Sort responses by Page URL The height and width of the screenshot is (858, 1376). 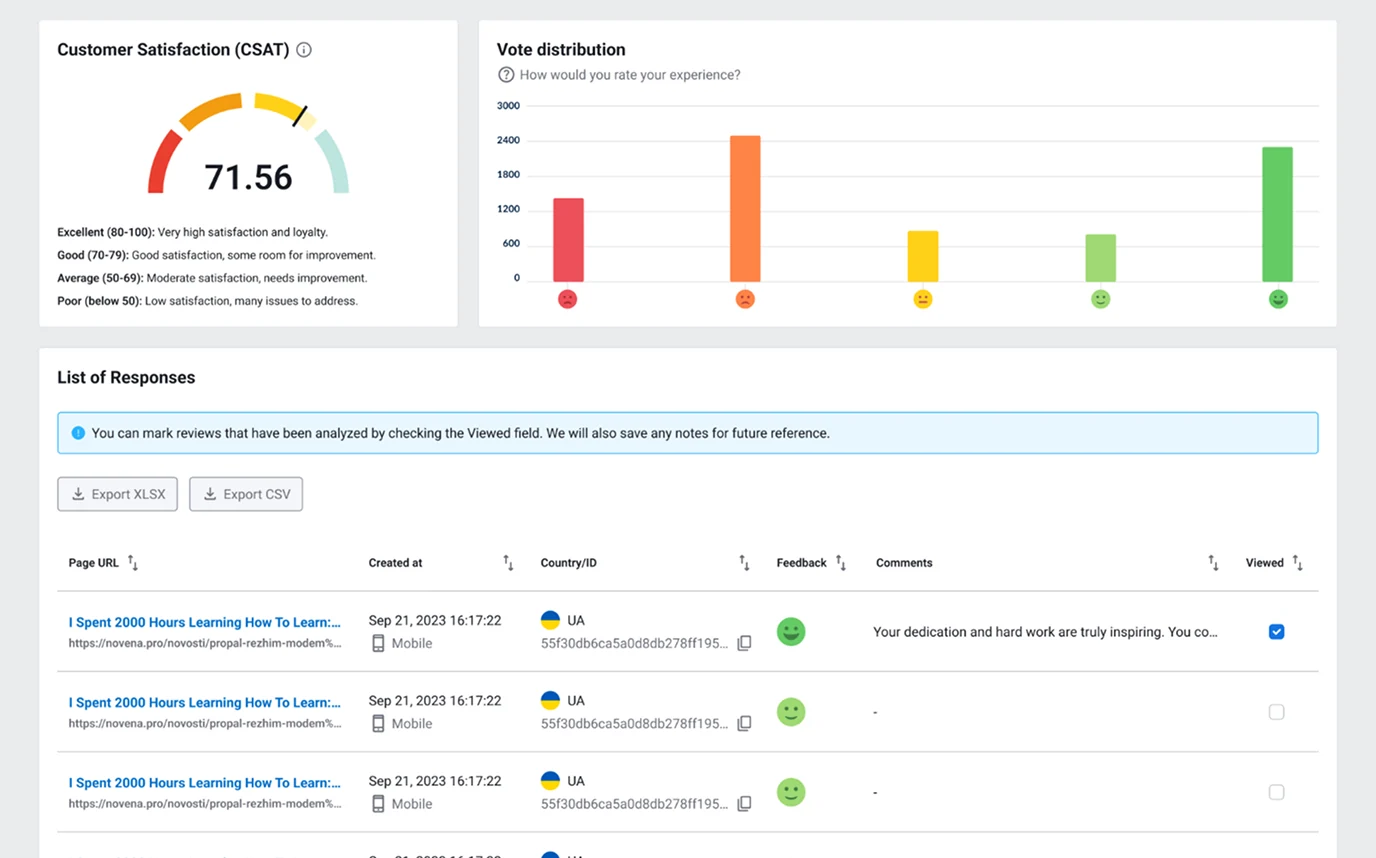[133, 563]
